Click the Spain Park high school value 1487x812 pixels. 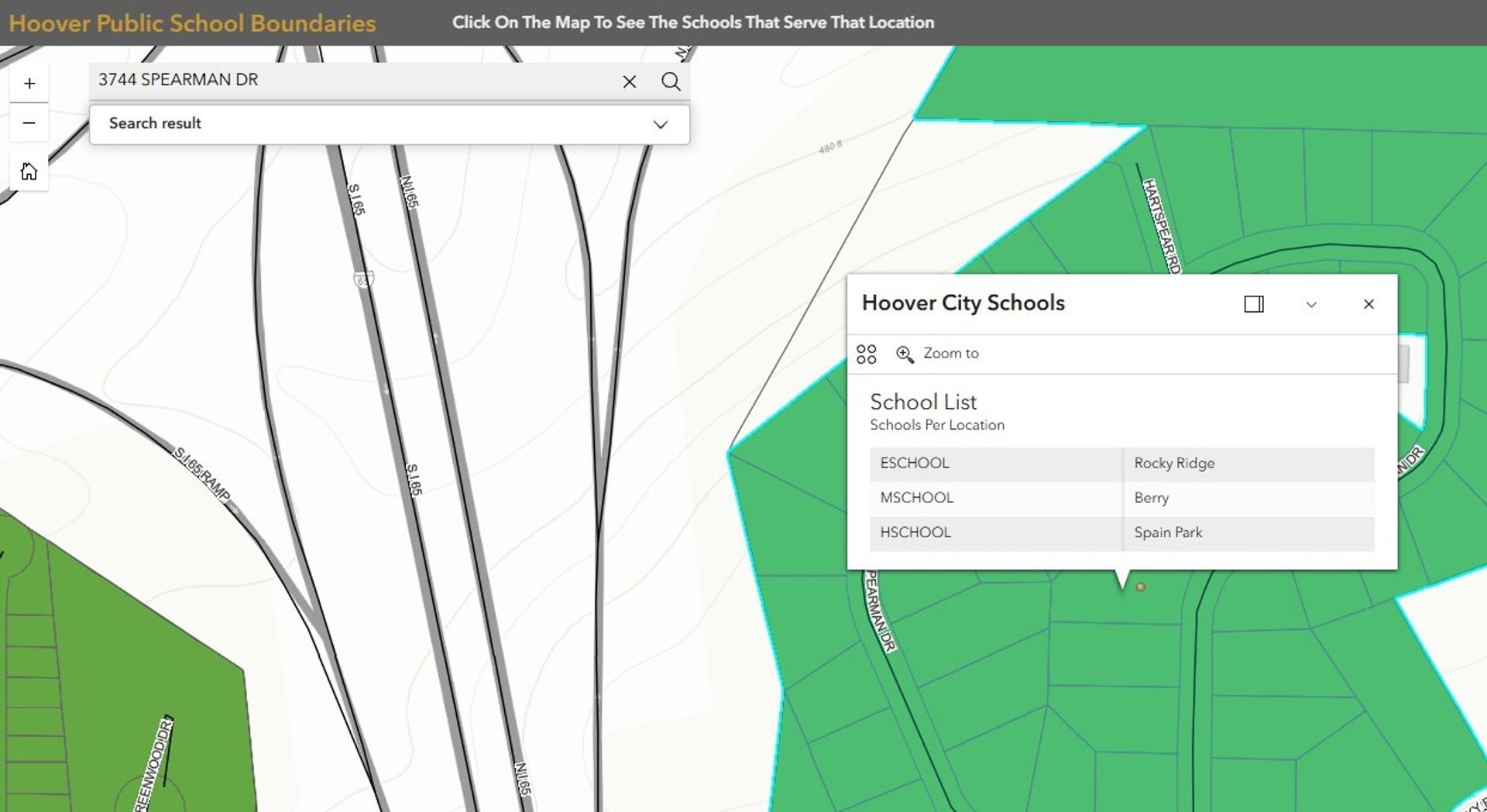coord(1168,533)
